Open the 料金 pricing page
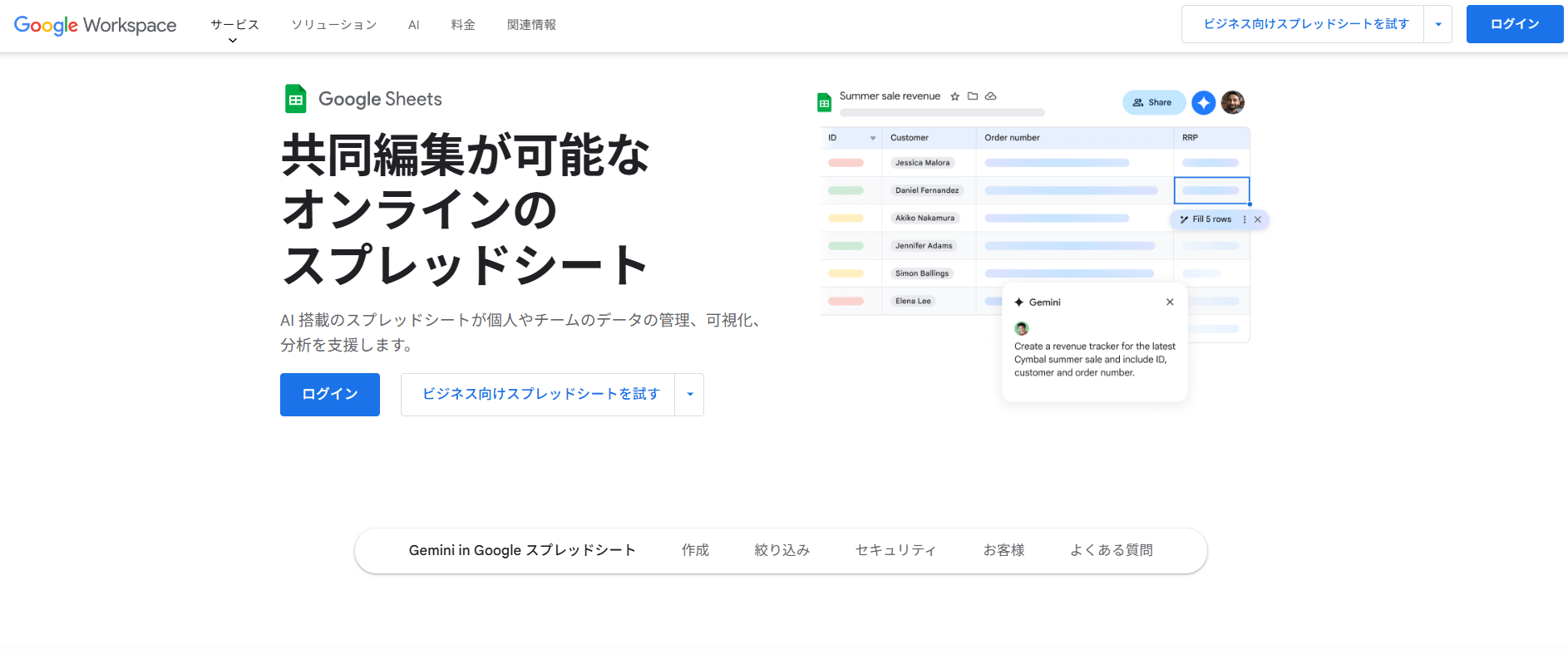This screenshot has height=649, width=1568. [463, 25]
